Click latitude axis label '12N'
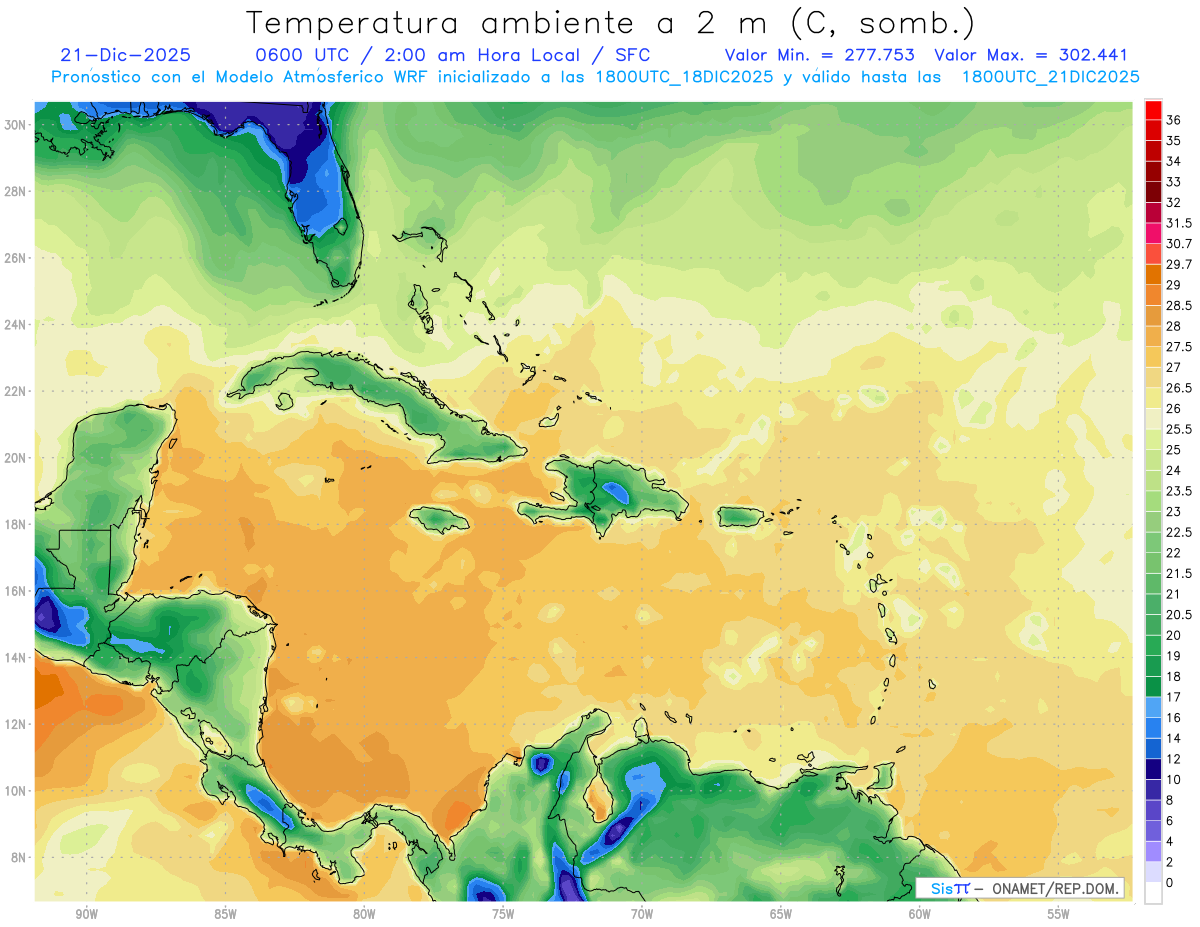 coord(15,724)
